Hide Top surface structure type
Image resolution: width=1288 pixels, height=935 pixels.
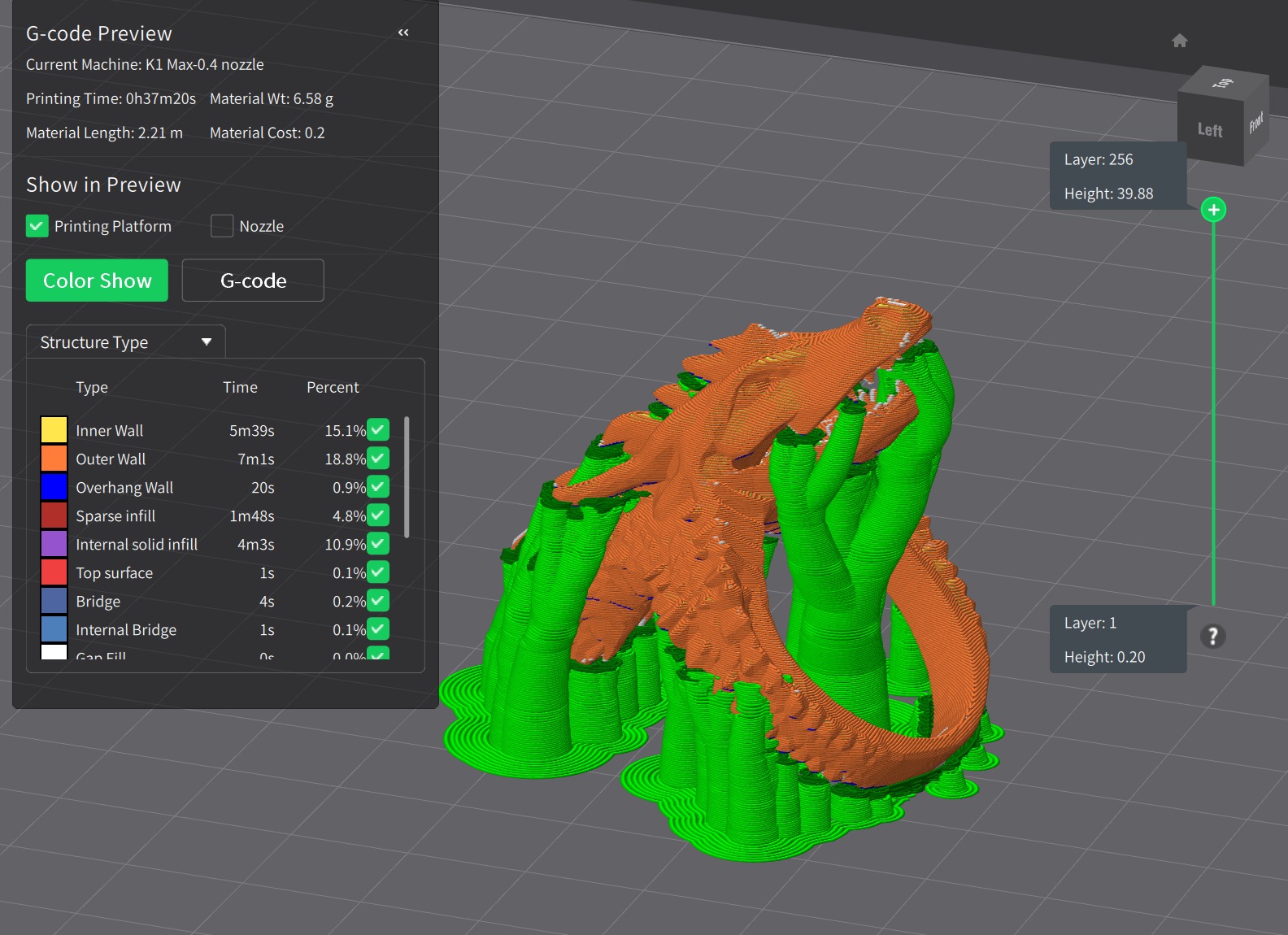378,572
